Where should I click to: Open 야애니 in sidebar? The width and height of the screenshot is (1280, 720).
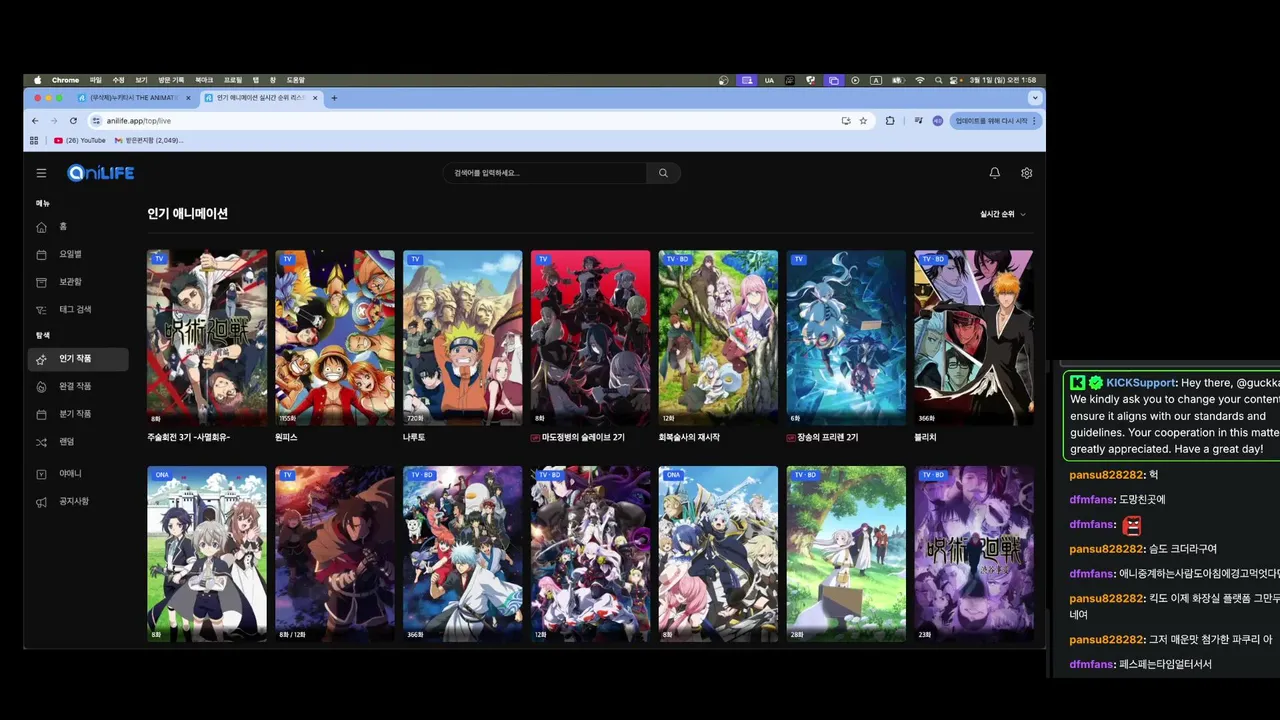pyautogui.click(x=78, y=474)
